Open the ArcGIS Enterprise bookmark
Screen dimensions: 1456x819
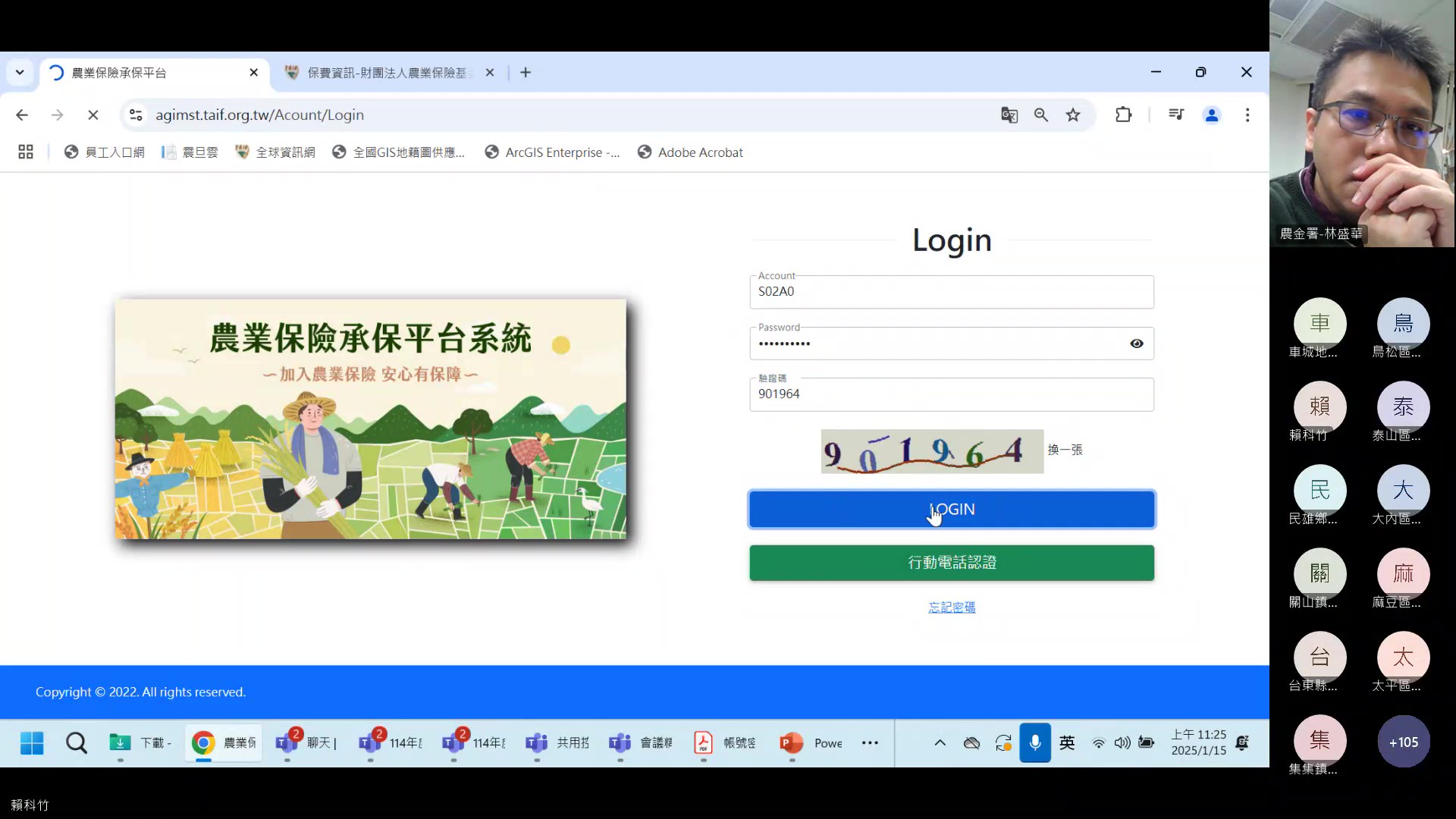(x=553, y=152)
